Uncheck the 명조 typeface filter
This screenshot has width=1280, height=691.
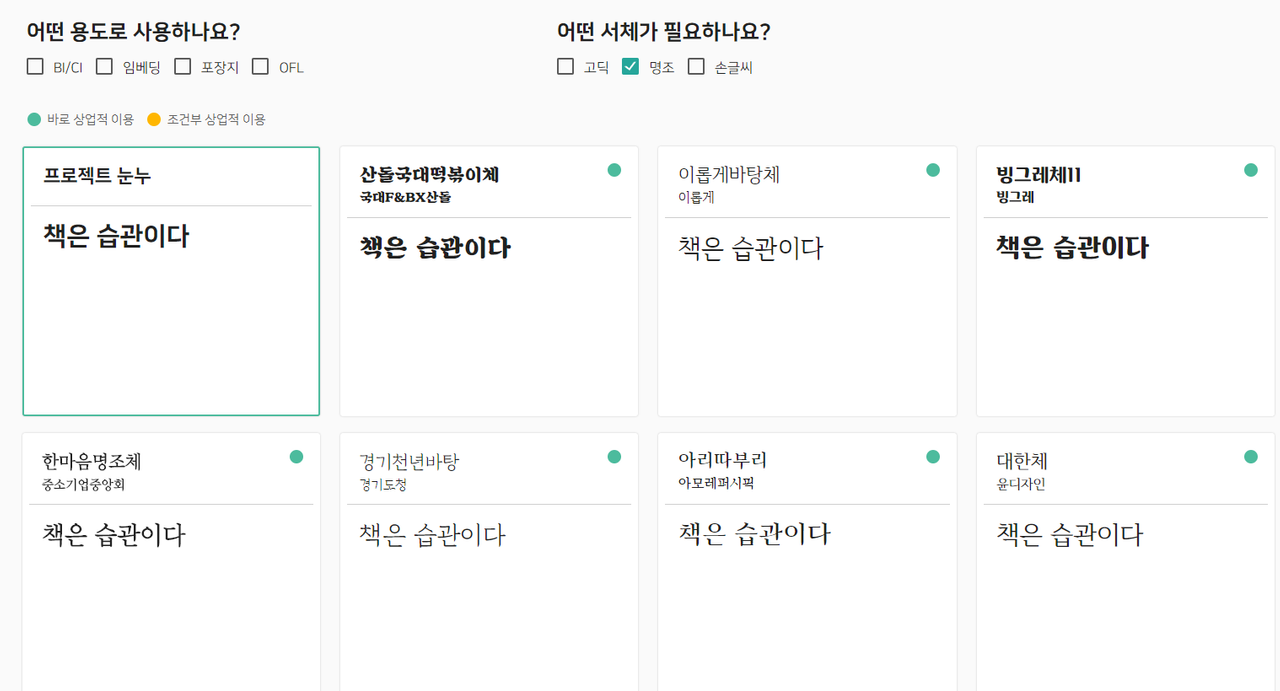click(x=630, y=67)
